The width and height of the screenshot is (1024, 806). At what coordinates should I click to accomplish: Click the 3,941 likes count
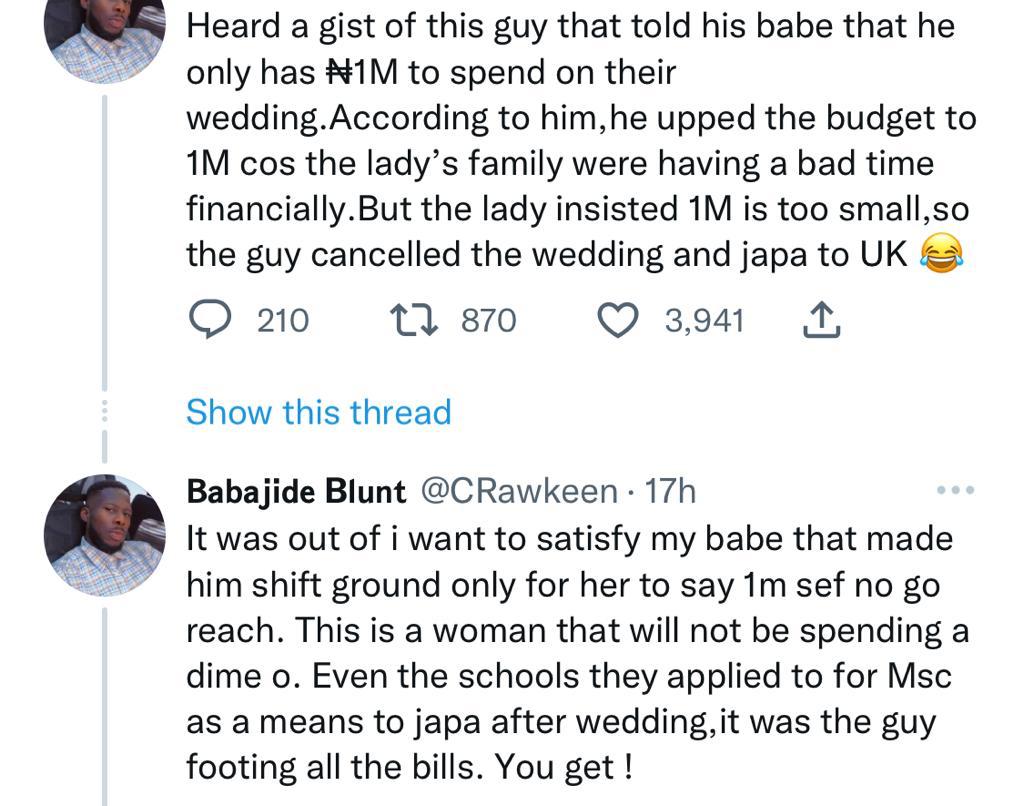(704, 320)
